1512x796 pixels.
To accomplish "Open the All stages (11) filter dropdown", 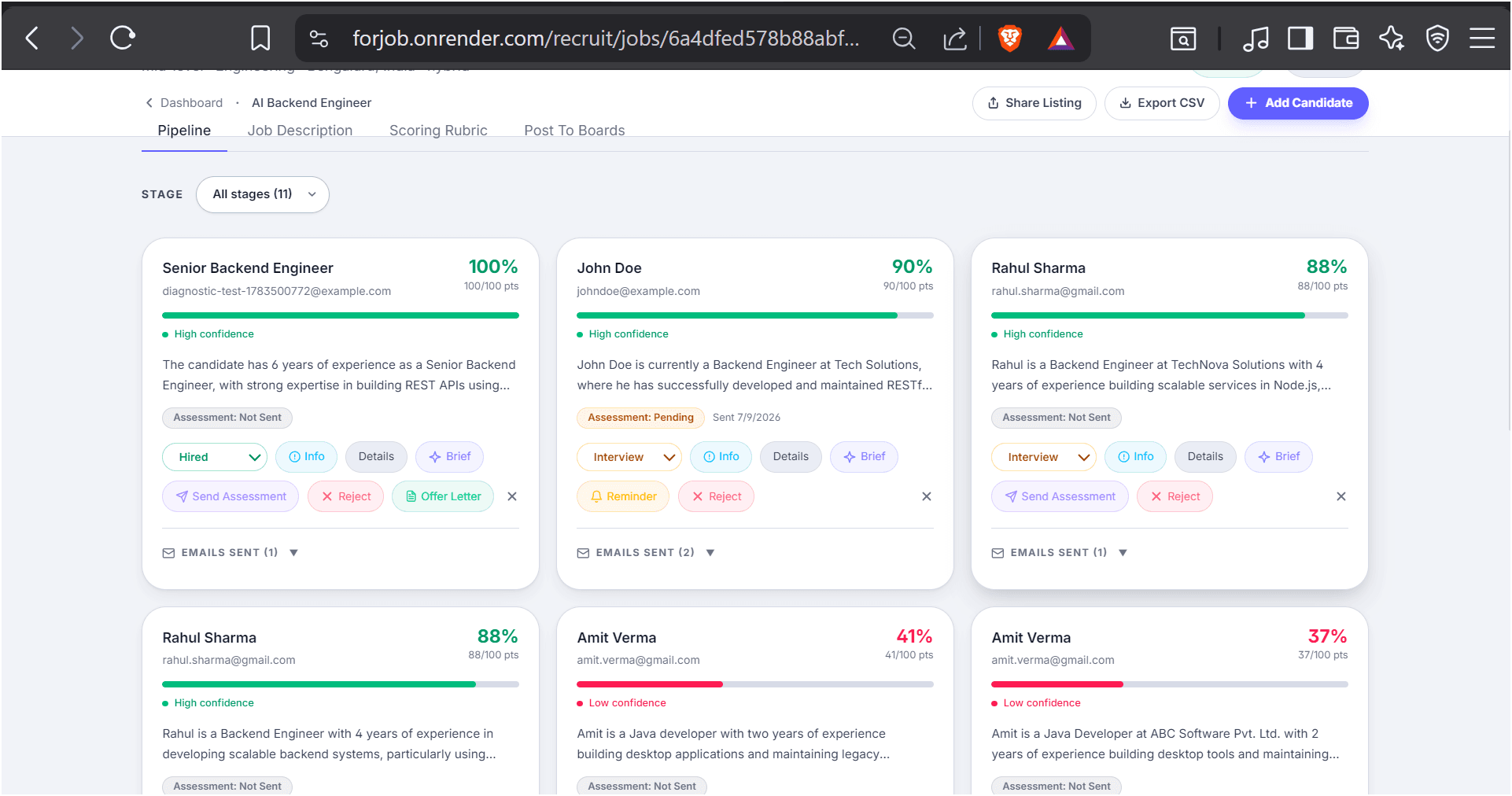I will tap(263, 194).
